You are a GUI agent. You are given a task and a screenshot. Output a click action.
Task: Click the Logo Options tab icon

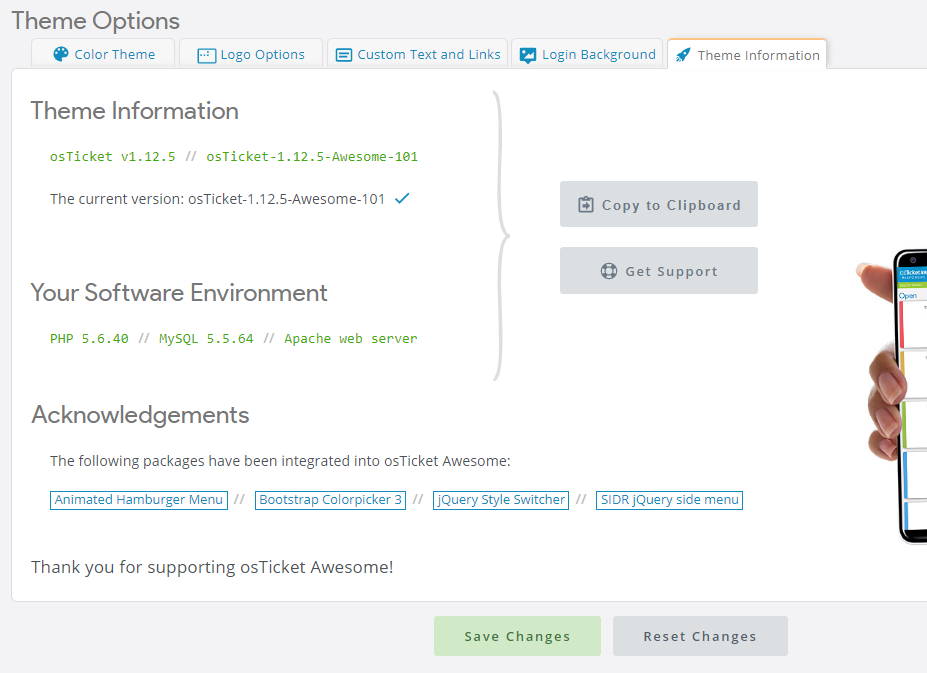coord(207,55)
